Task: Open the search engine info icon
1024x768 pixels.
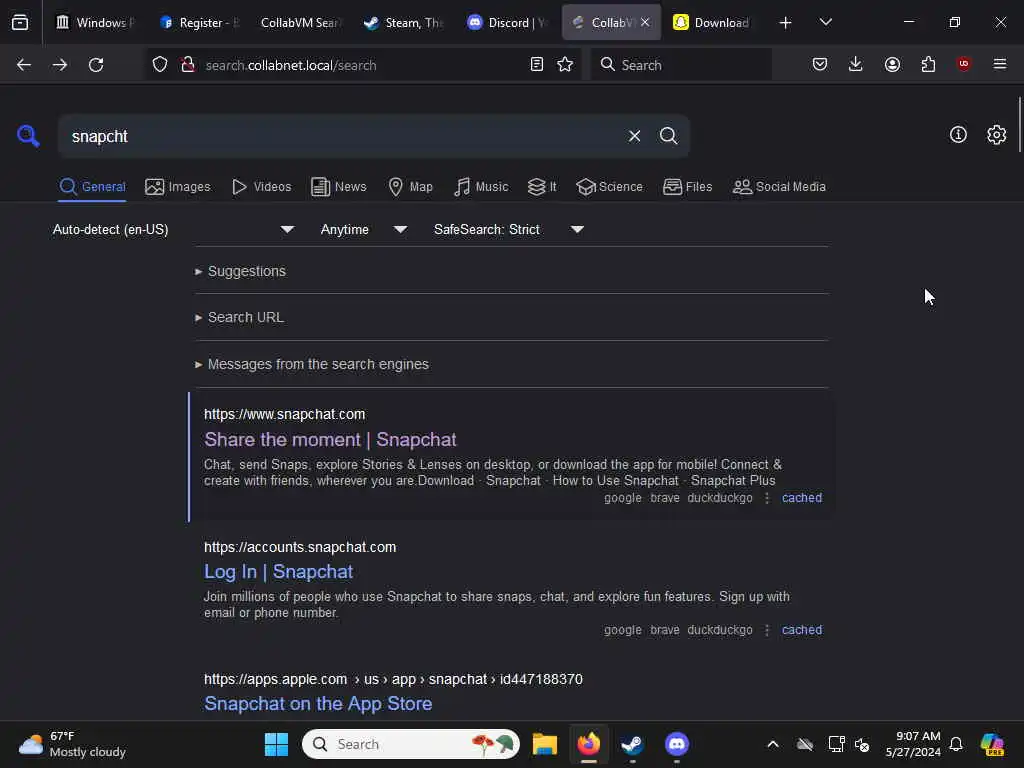Action: coord(958,135)
